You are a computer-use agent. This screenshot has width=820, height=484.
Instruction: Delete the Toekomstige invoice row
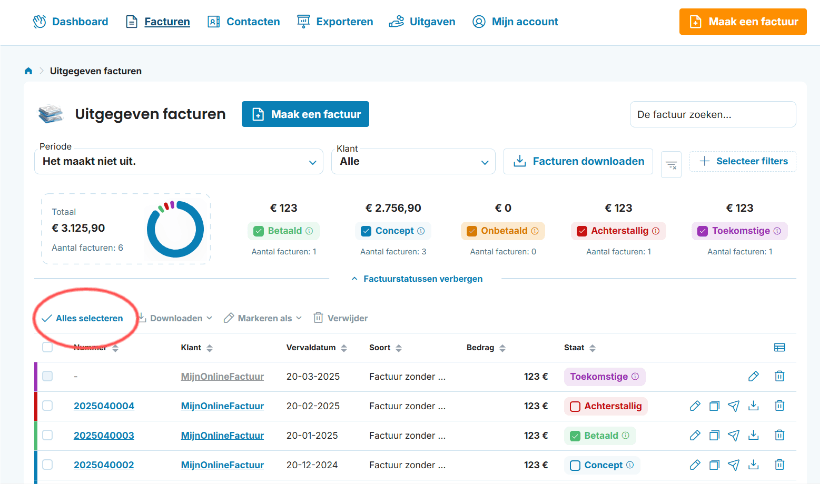(x=779, y=376)
